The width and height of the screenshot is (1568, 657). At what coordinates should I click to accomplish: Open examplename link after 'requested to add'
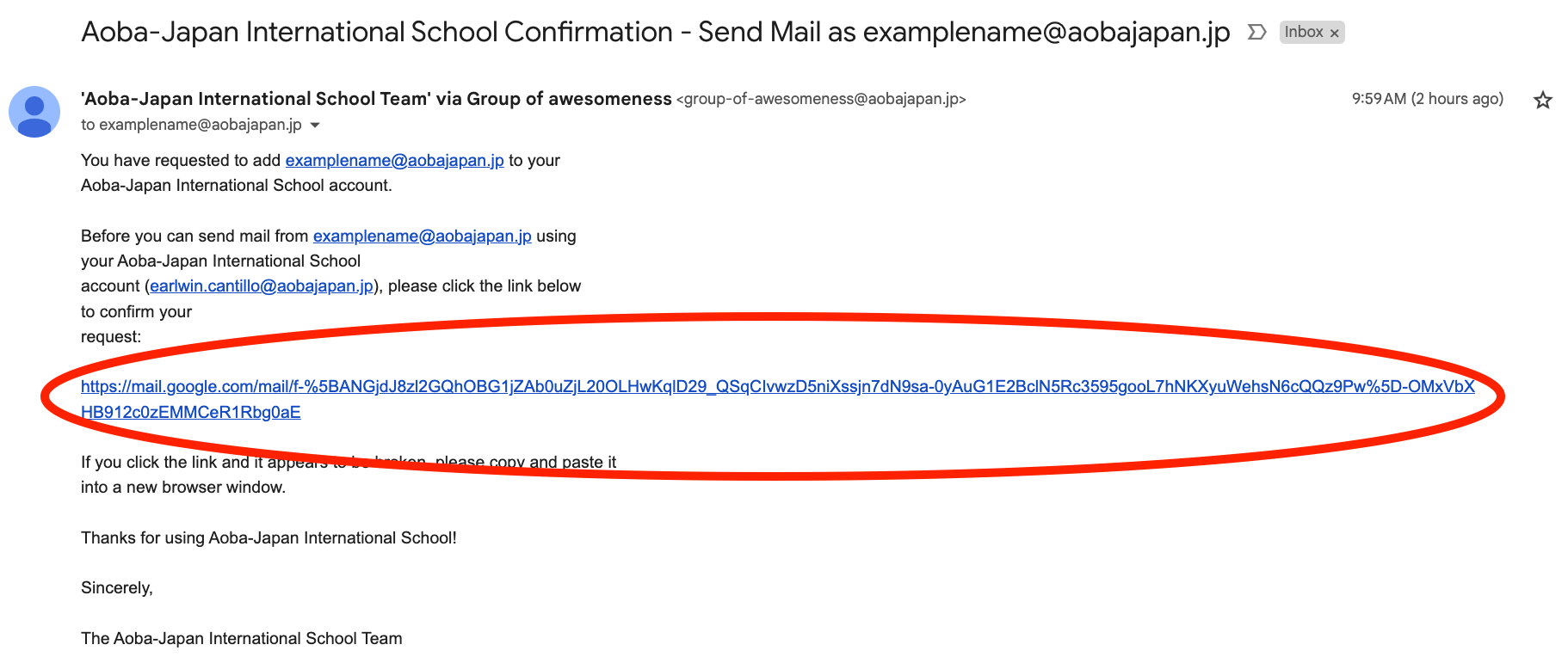point(394,161)
